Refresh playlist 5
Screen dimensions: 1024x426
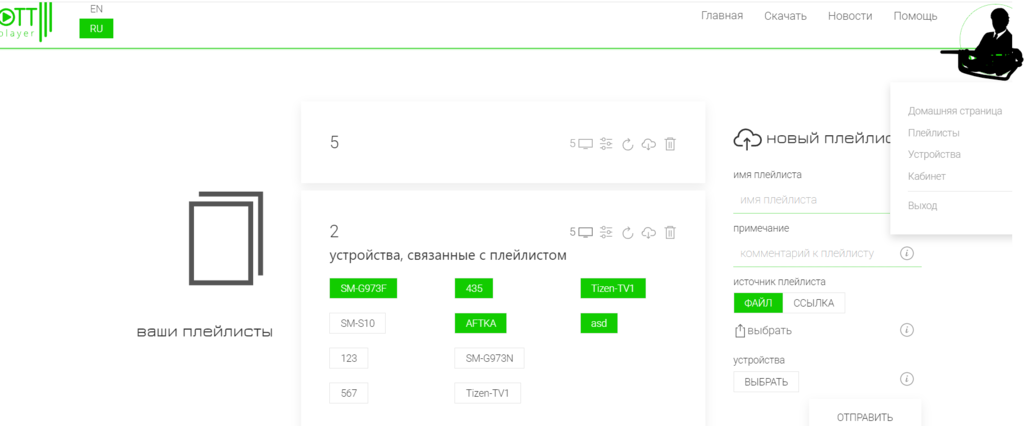pos(628,144)
